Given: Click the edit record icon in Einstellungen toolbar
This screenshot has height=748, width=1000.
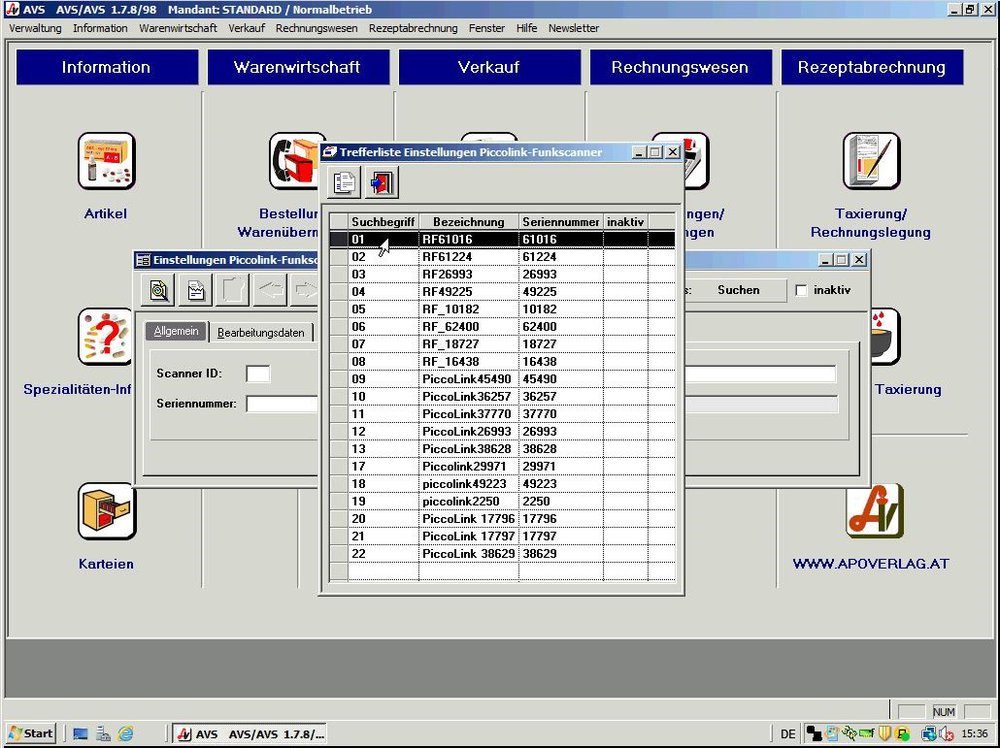Looking at the screenshot, I should point(196,290).
